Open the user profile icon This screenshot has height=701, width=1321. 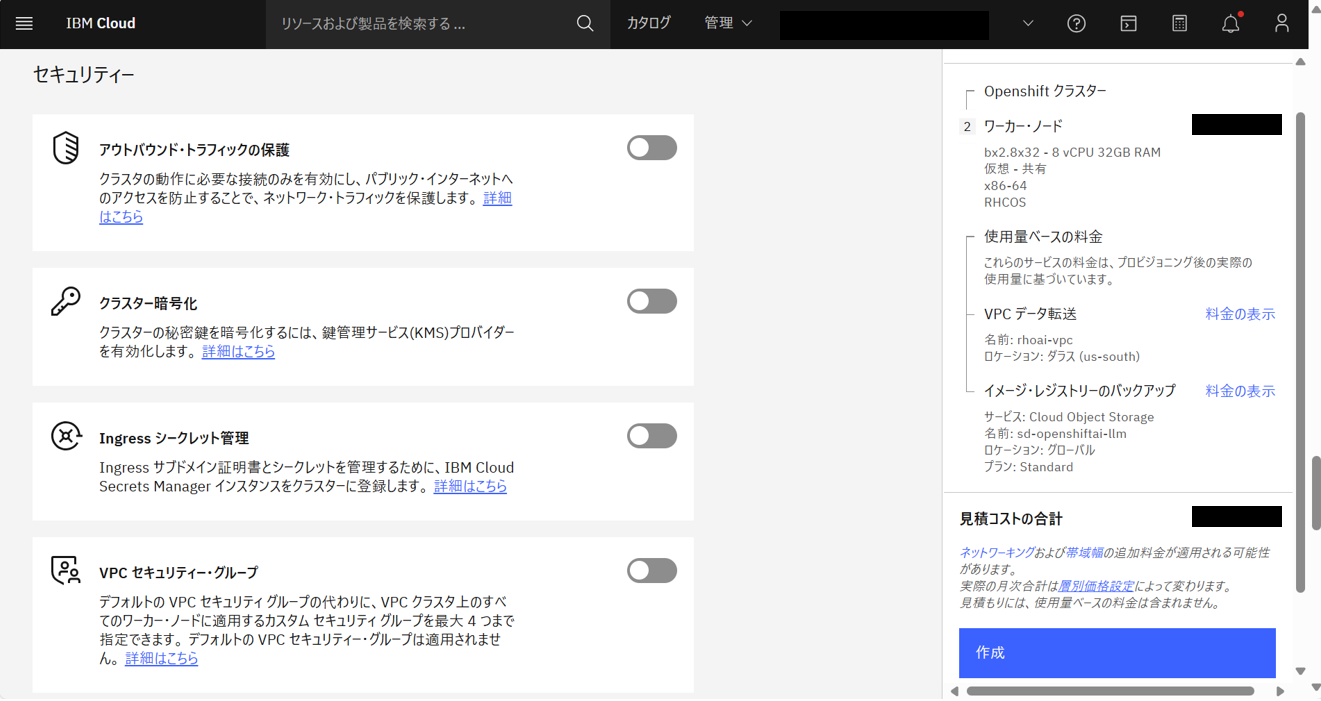pyautogui.click(x=1282, y=23)
